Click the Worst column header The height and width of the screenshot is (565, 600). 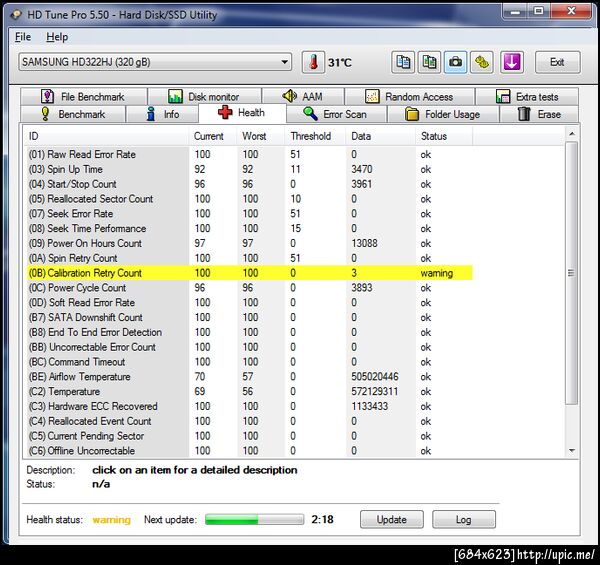(x=261, y=136)
